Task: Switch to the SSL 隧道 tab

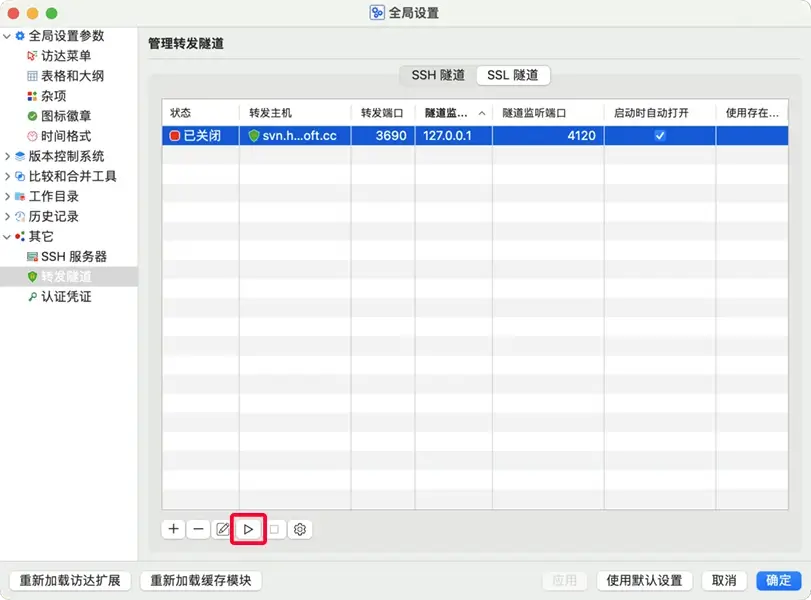Action: coord(514,74)
